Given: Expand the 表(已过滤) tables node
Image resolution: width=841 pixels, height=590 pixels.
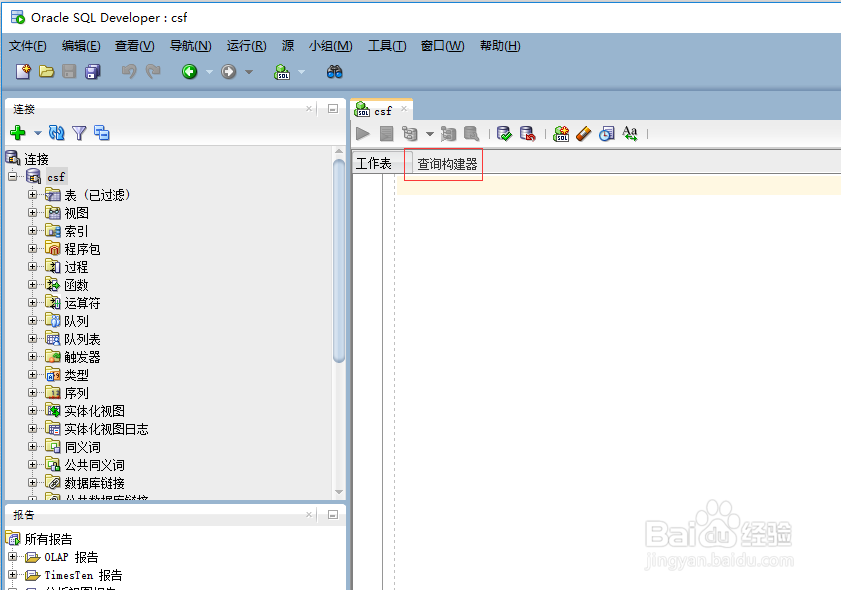Looking at the screenshot, I should pyautogui.click(x=32, y=194).
